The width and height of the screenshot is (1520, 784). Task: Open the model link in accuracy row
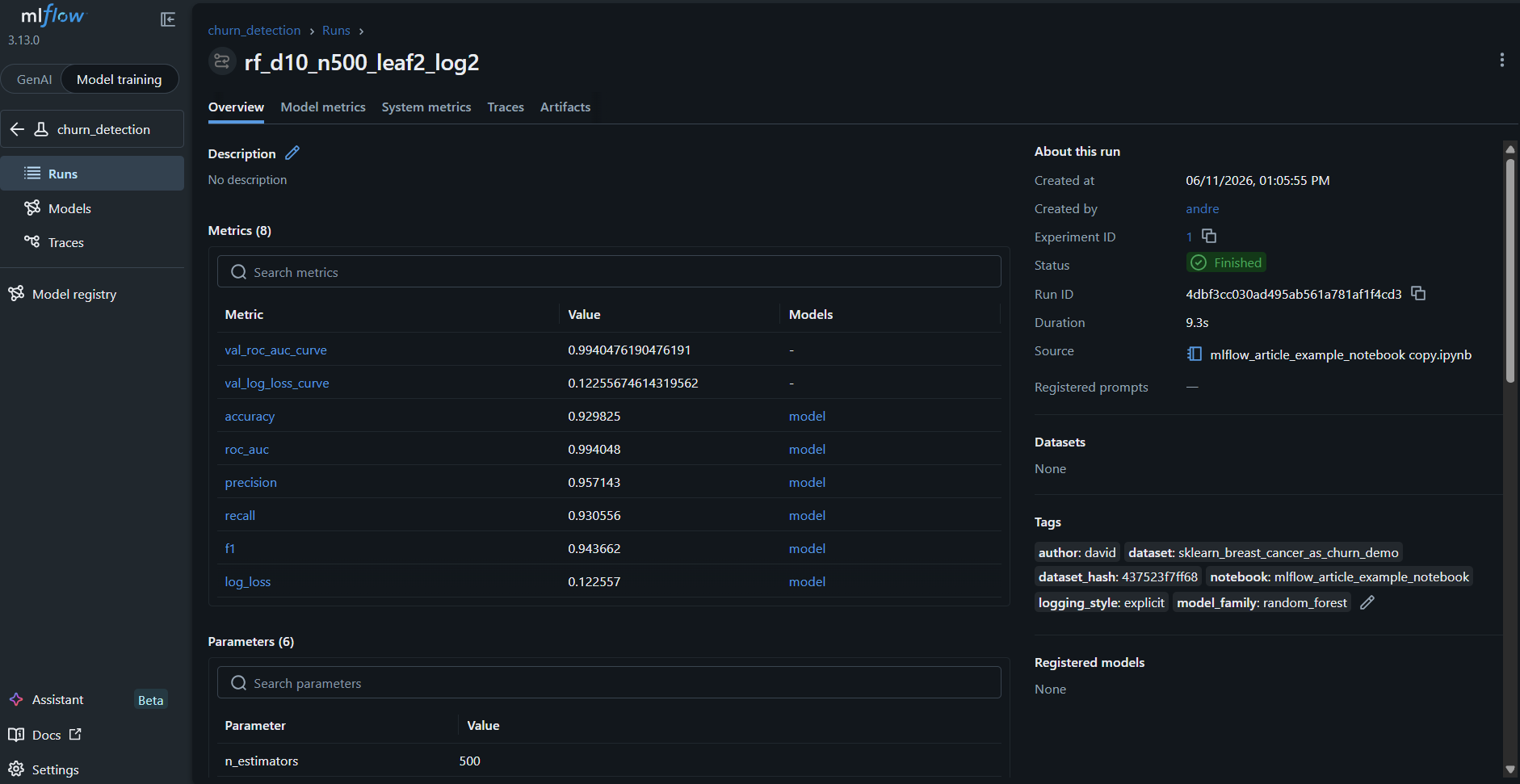[807, 416]
